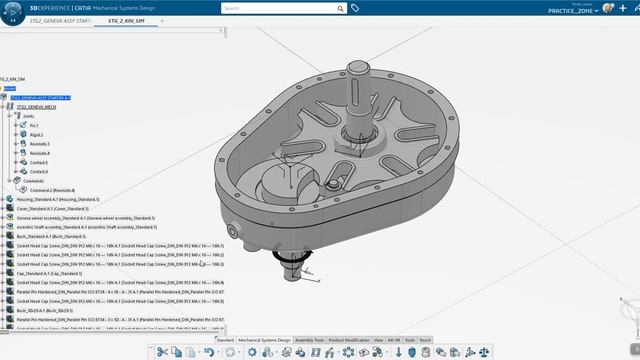The height and width of the screenshot is (360, 640).
Task: Click the user avatar in top bar
Action: pos(608,8)
